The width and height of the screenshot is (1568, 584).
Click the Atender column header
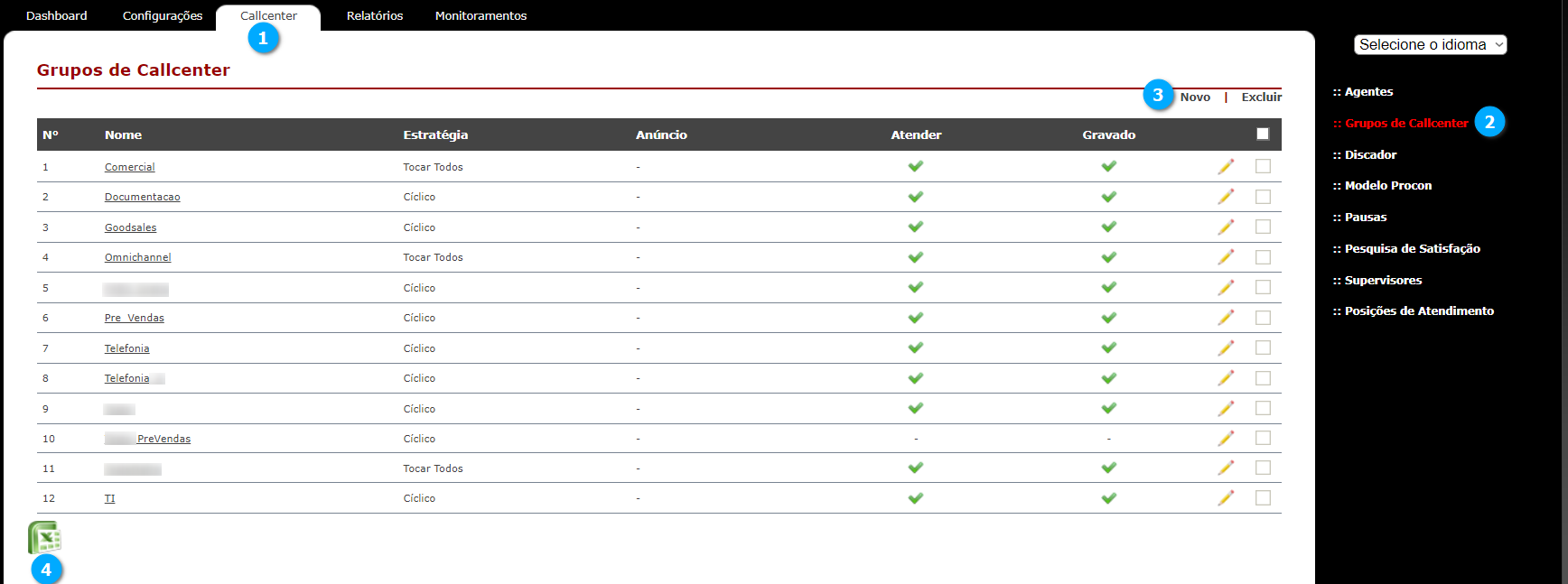tap(916, 134)
